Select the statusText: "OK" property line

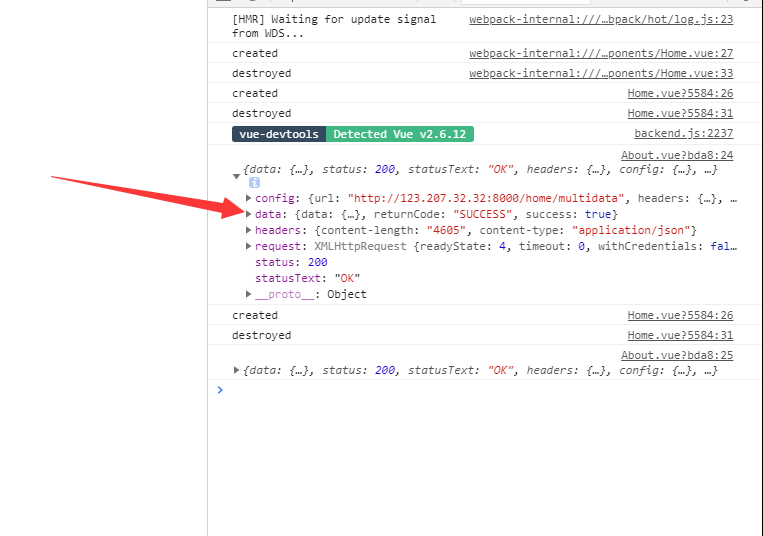click(308, 278)
